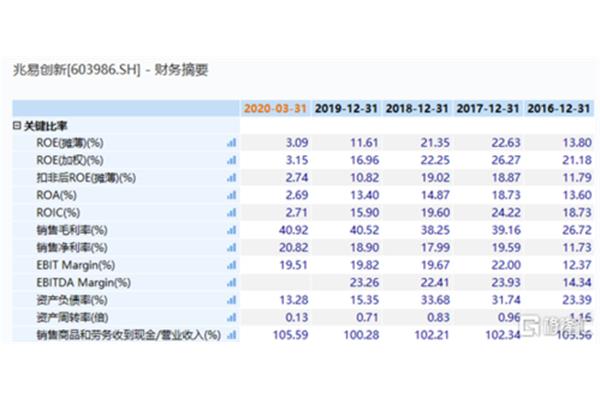The image size is (600, 400).
Task: Select the 2018-12-31 column header
Action: pos(417,109)
